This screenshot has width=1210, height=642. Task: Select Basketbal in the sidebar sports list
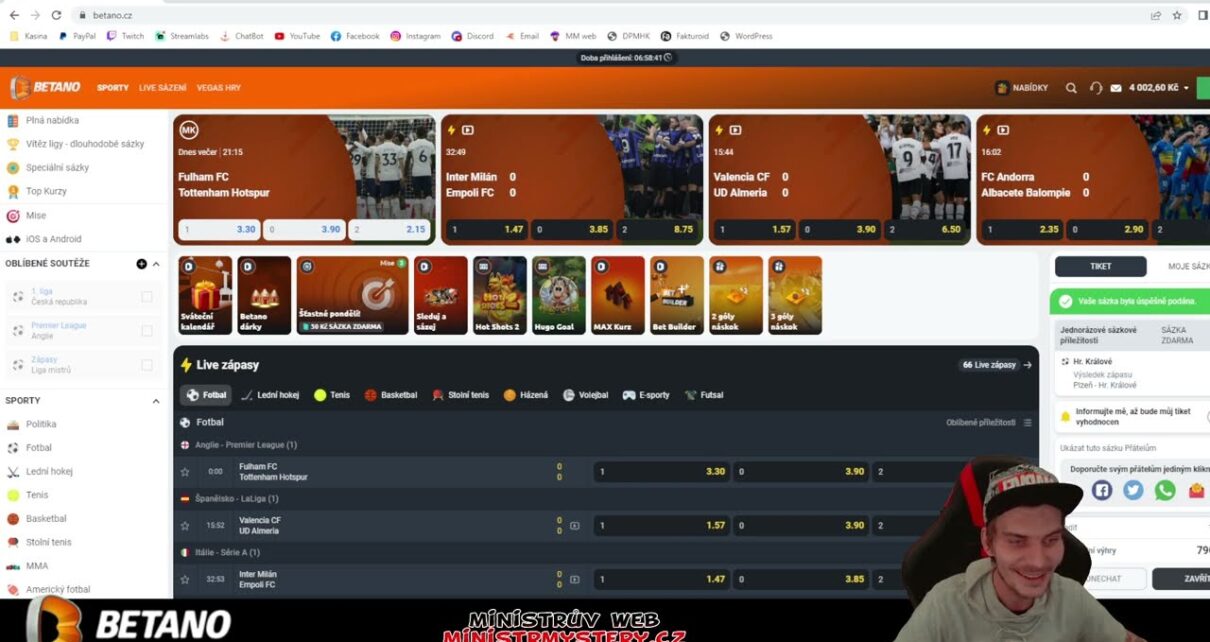click(46, 519)
